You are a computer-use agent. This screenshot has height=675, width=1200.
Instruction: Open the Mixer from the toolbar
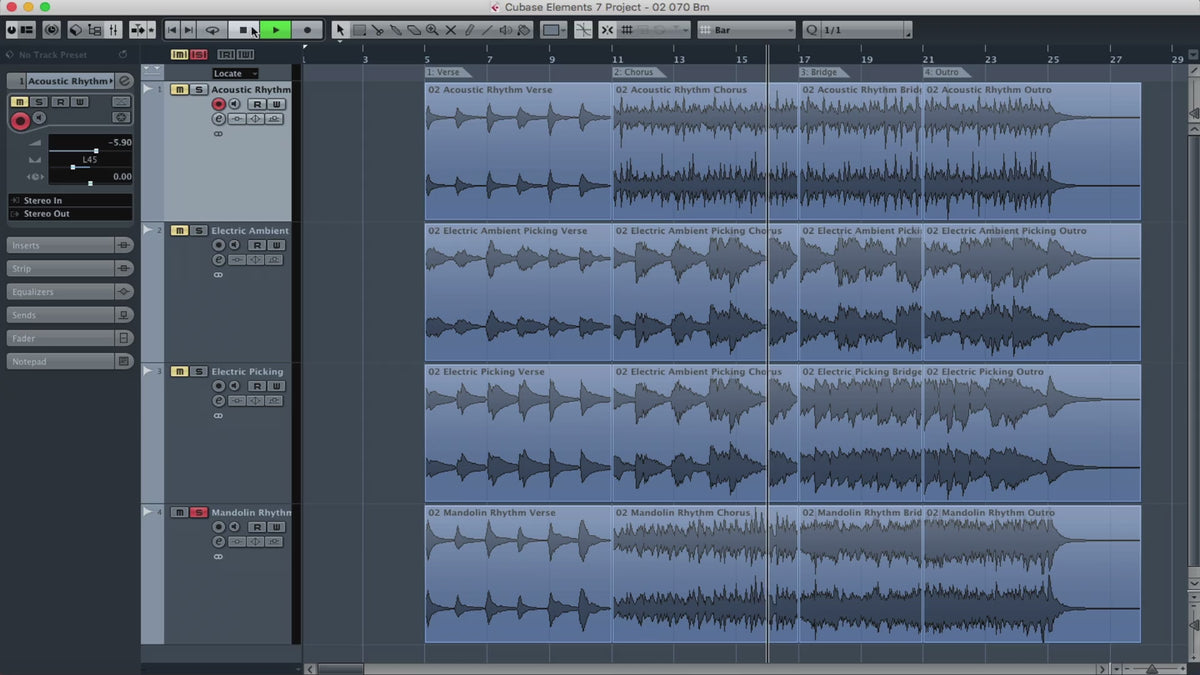114,30
